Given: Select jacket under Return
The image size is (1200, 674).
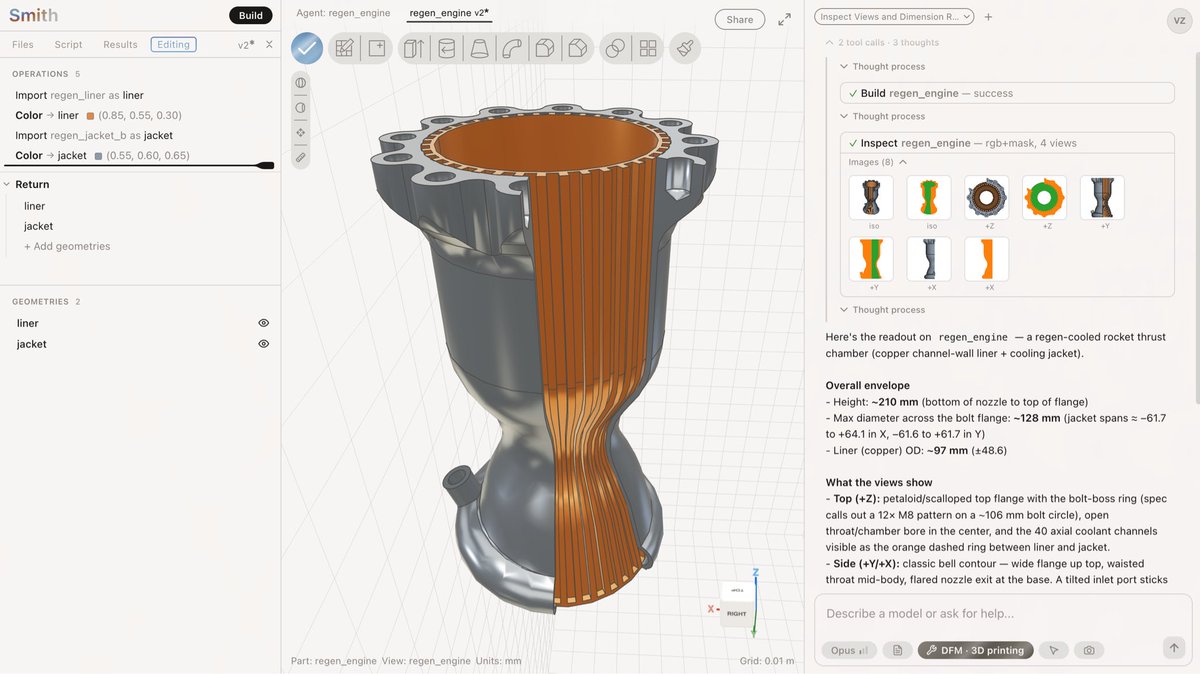Looking at the screenshot, I should coord(38,226).
